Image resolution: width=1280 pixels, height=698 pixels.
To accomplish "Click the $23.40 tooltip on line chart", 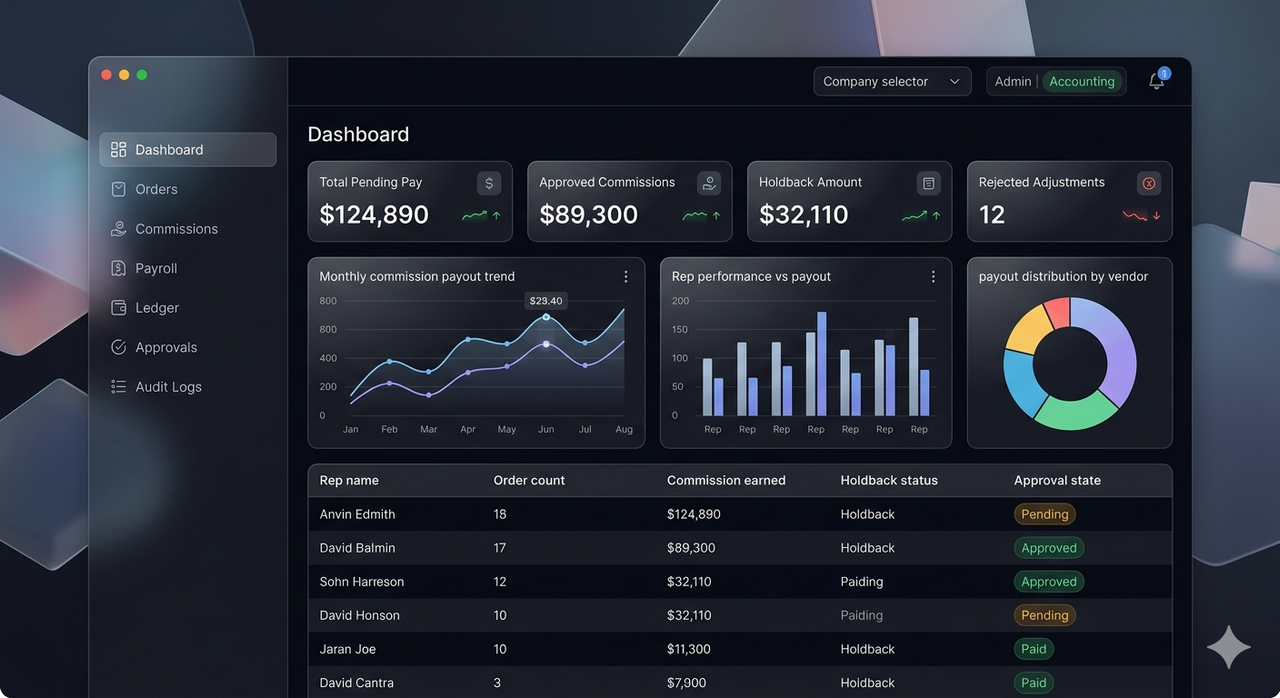I will (x=546, y=300).
